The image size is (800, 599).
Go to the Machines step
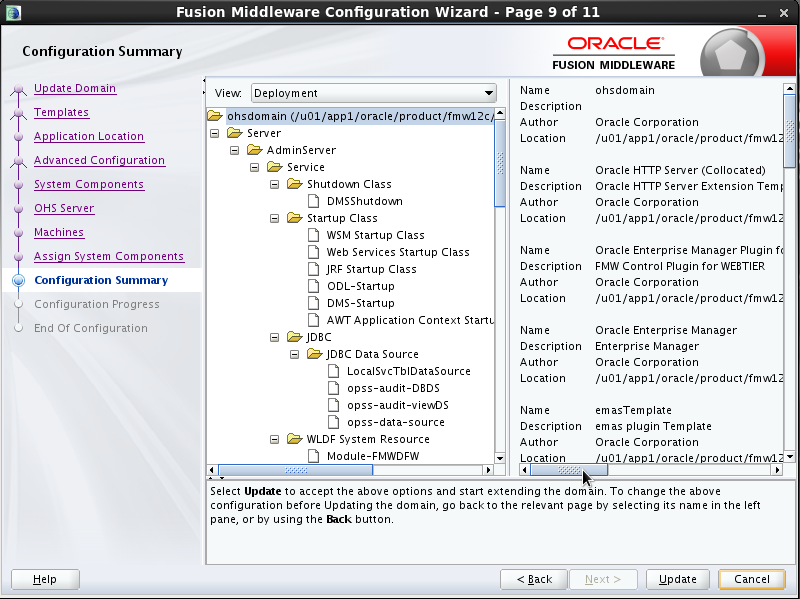coord(59,232)
